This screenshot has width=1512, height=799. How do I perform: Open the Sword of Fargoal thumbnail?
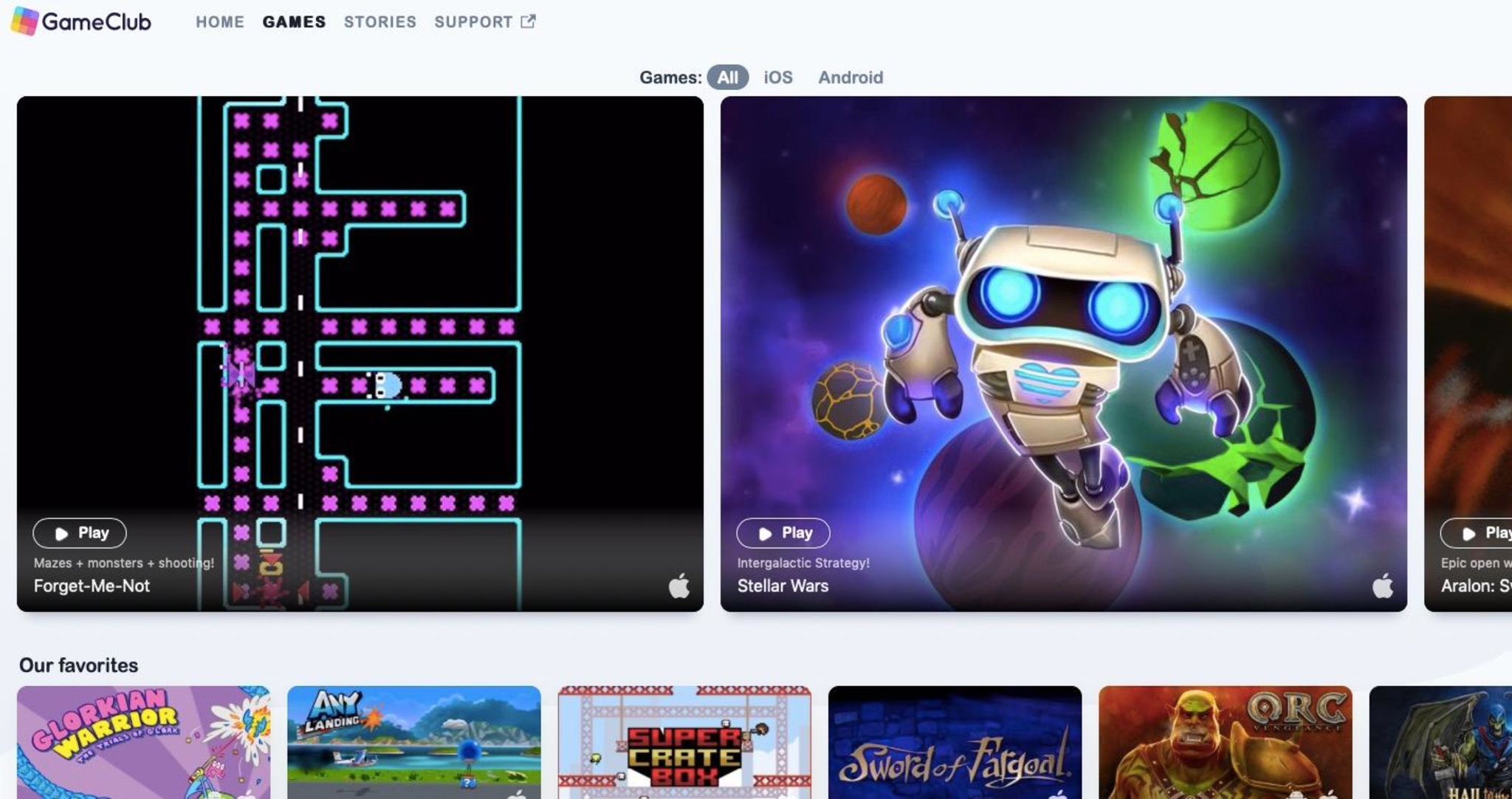(x=955, y=742)
